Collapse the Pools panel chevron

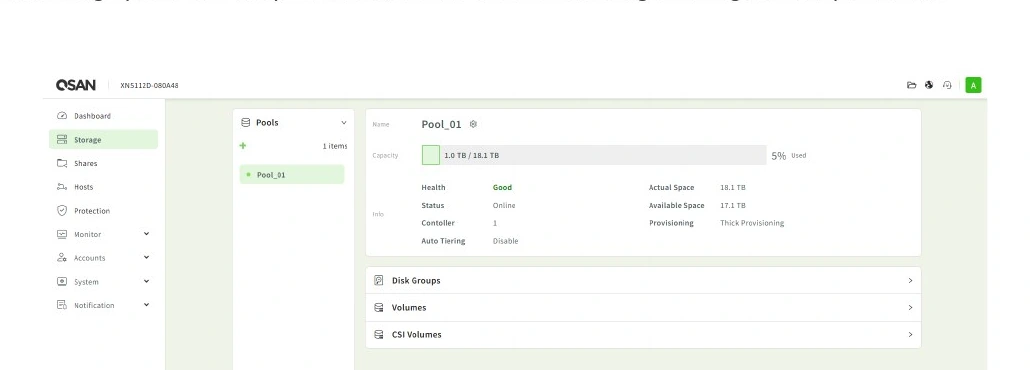(344, 123)
